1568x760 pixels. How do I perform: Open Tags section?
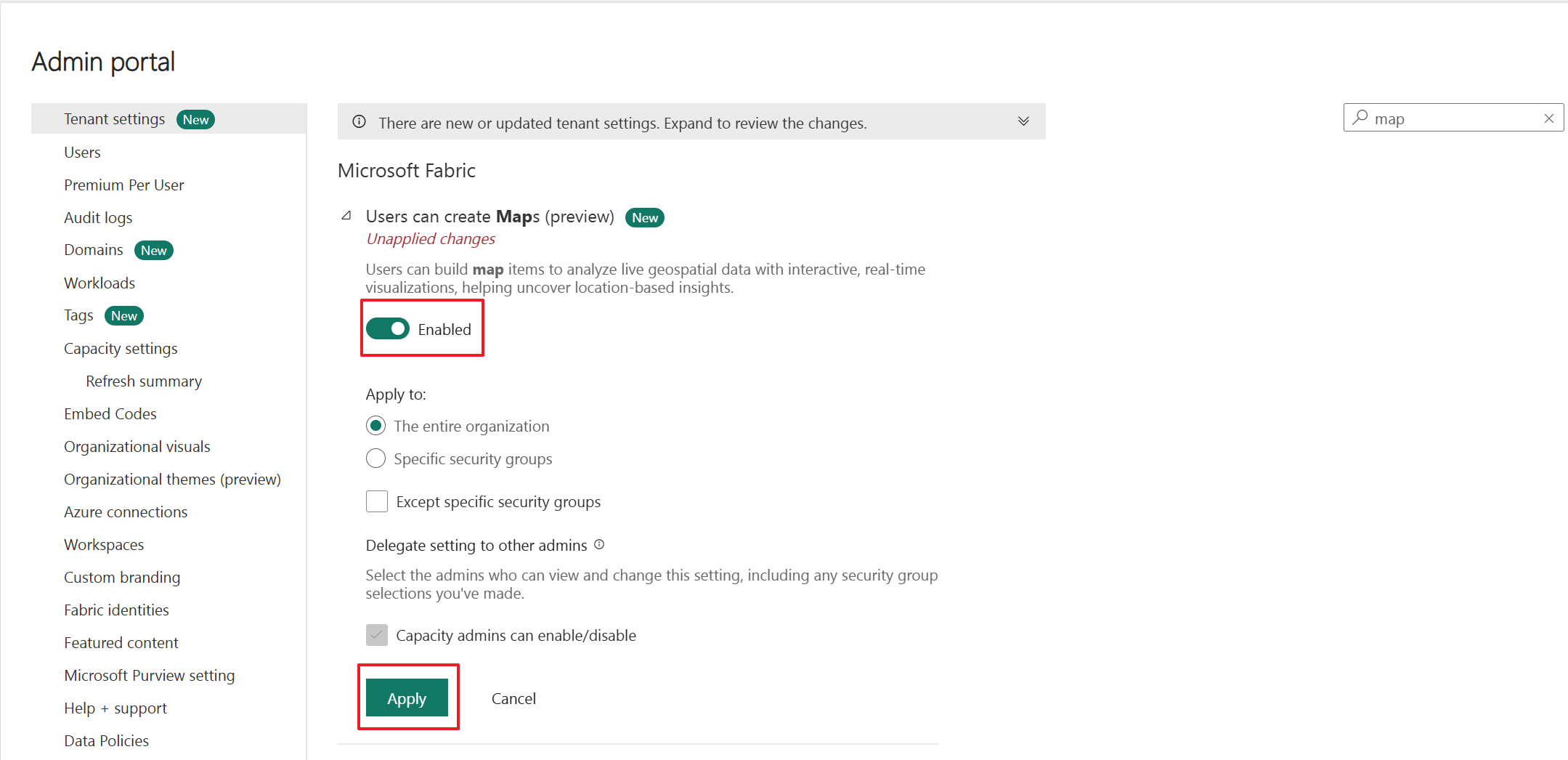coord(78,315)
